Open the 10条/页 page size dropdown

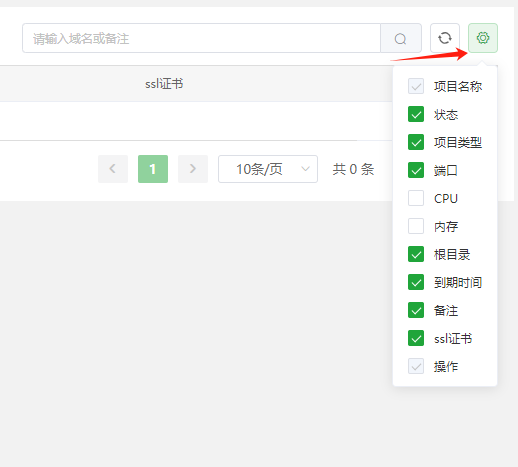(268, 169)
